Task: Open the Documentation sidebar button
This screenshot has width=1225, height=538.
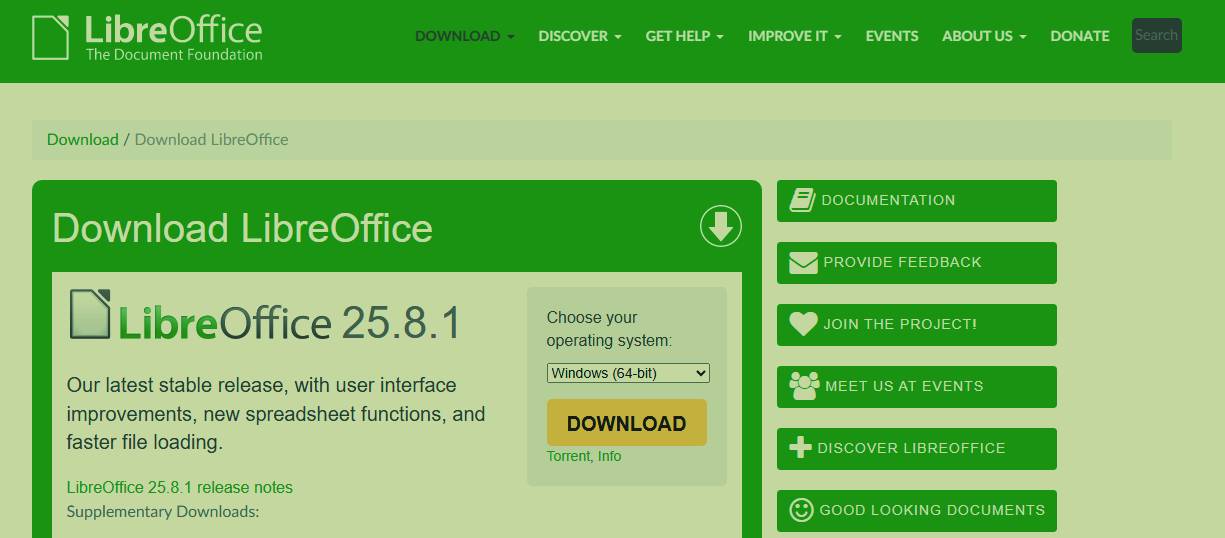Action: coord(917,201)
